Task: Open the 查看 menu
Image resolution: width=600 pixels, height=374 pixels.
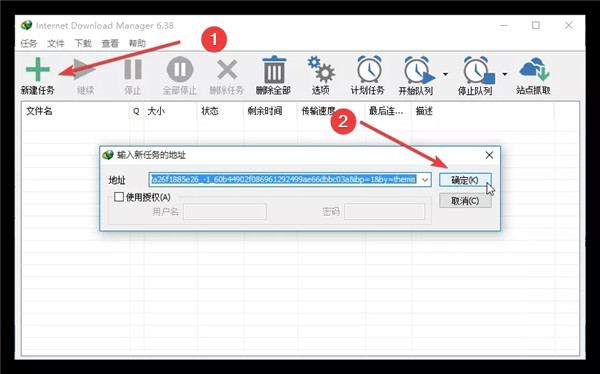Action: (110, 43)
